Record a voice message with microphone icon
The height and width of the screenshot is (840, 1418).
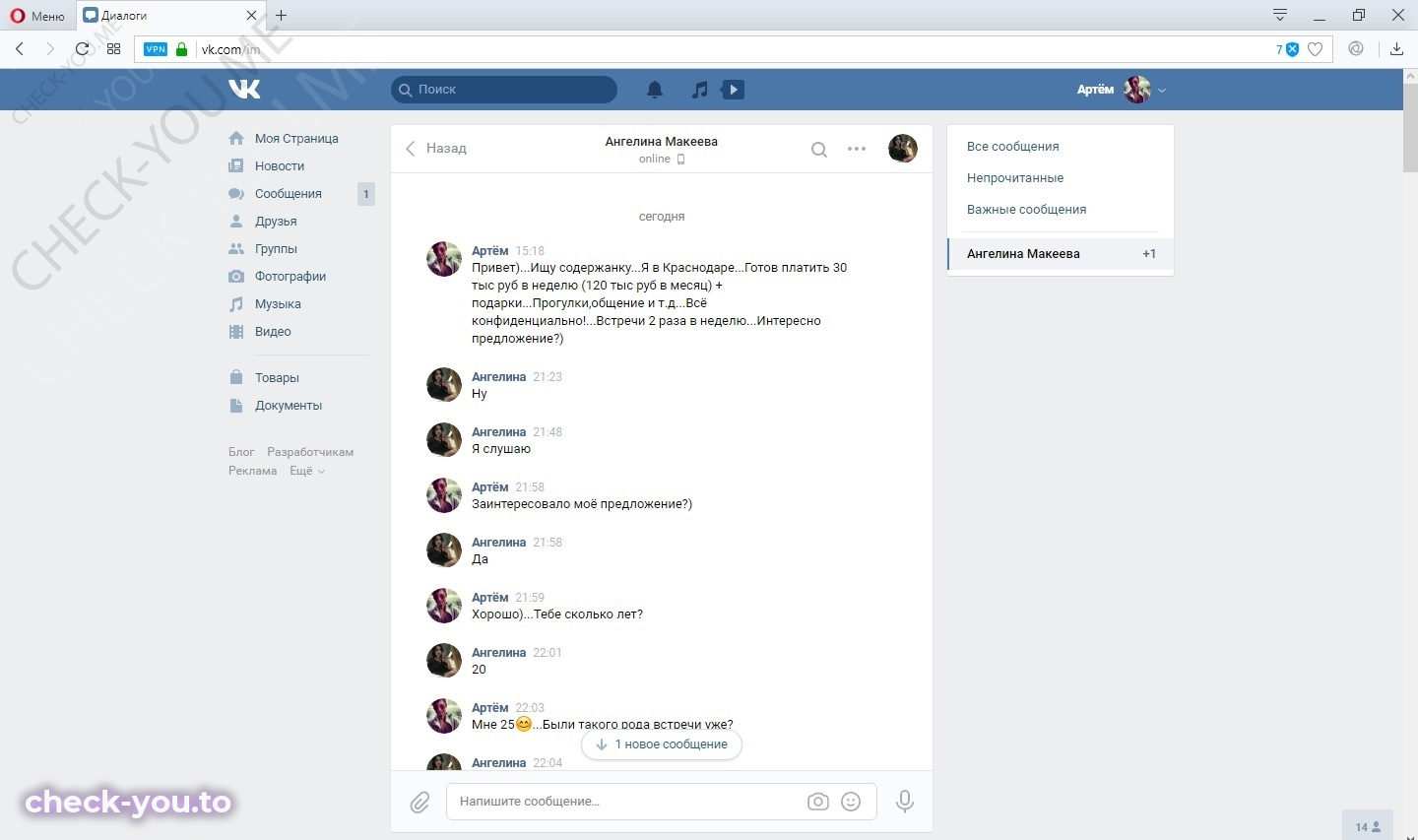pyautogui.click(x=905, y=802)
